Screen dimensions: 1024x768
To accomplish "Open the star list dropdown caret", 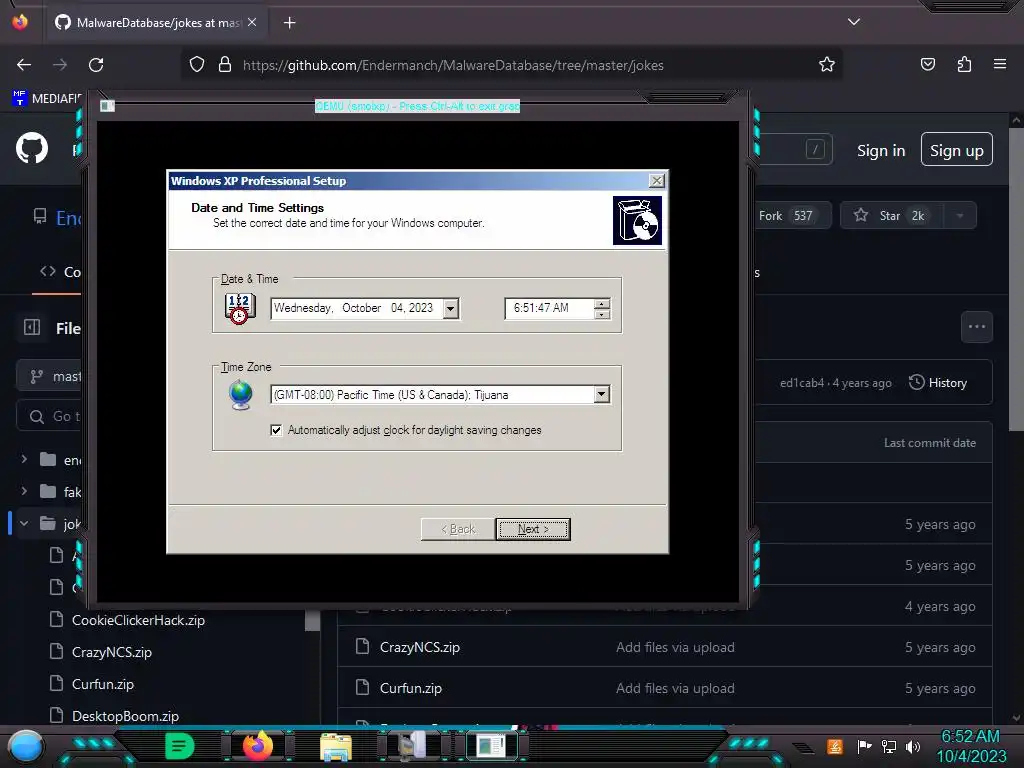I will 960,216.
